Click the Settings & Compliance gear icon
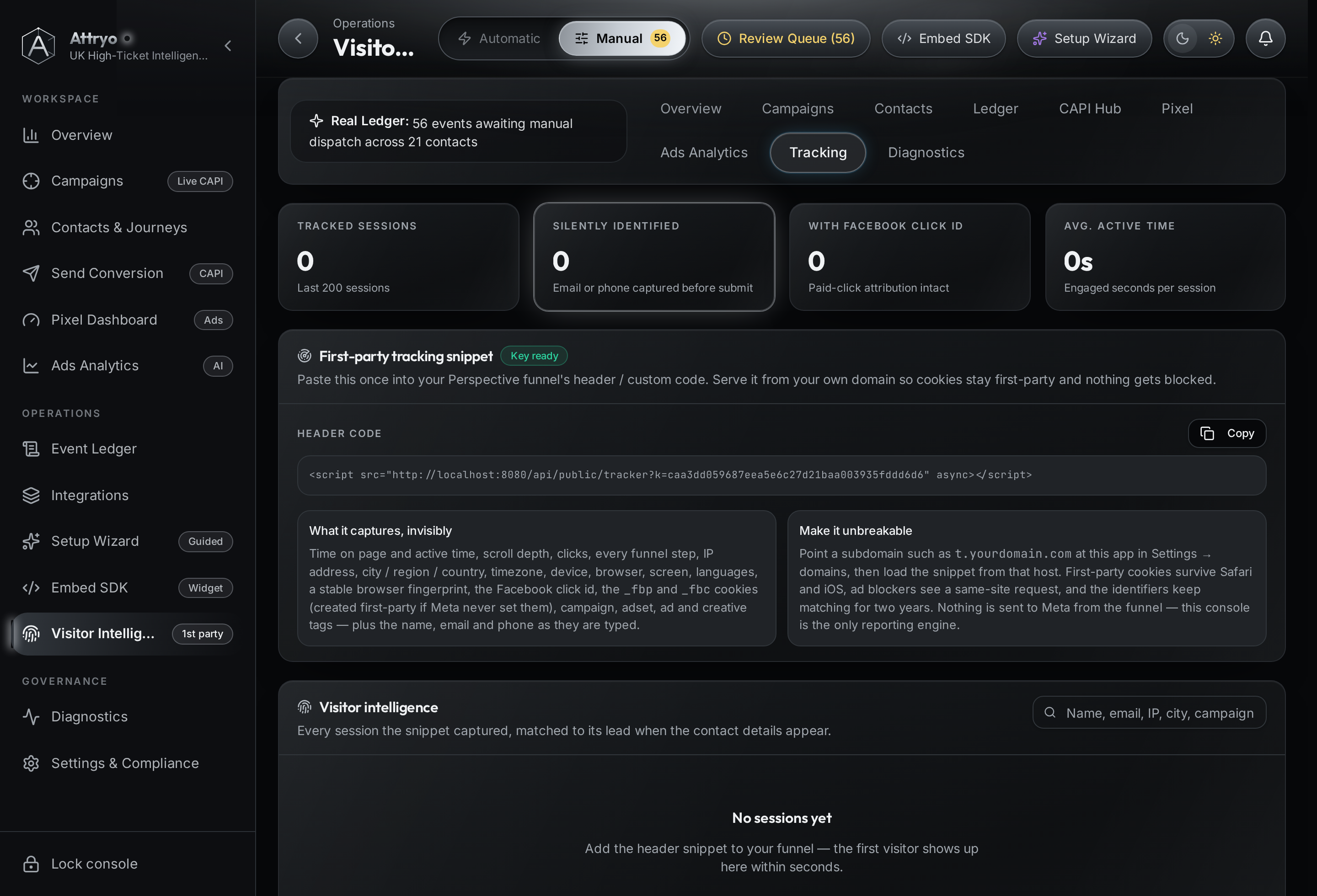 point(31,763)
